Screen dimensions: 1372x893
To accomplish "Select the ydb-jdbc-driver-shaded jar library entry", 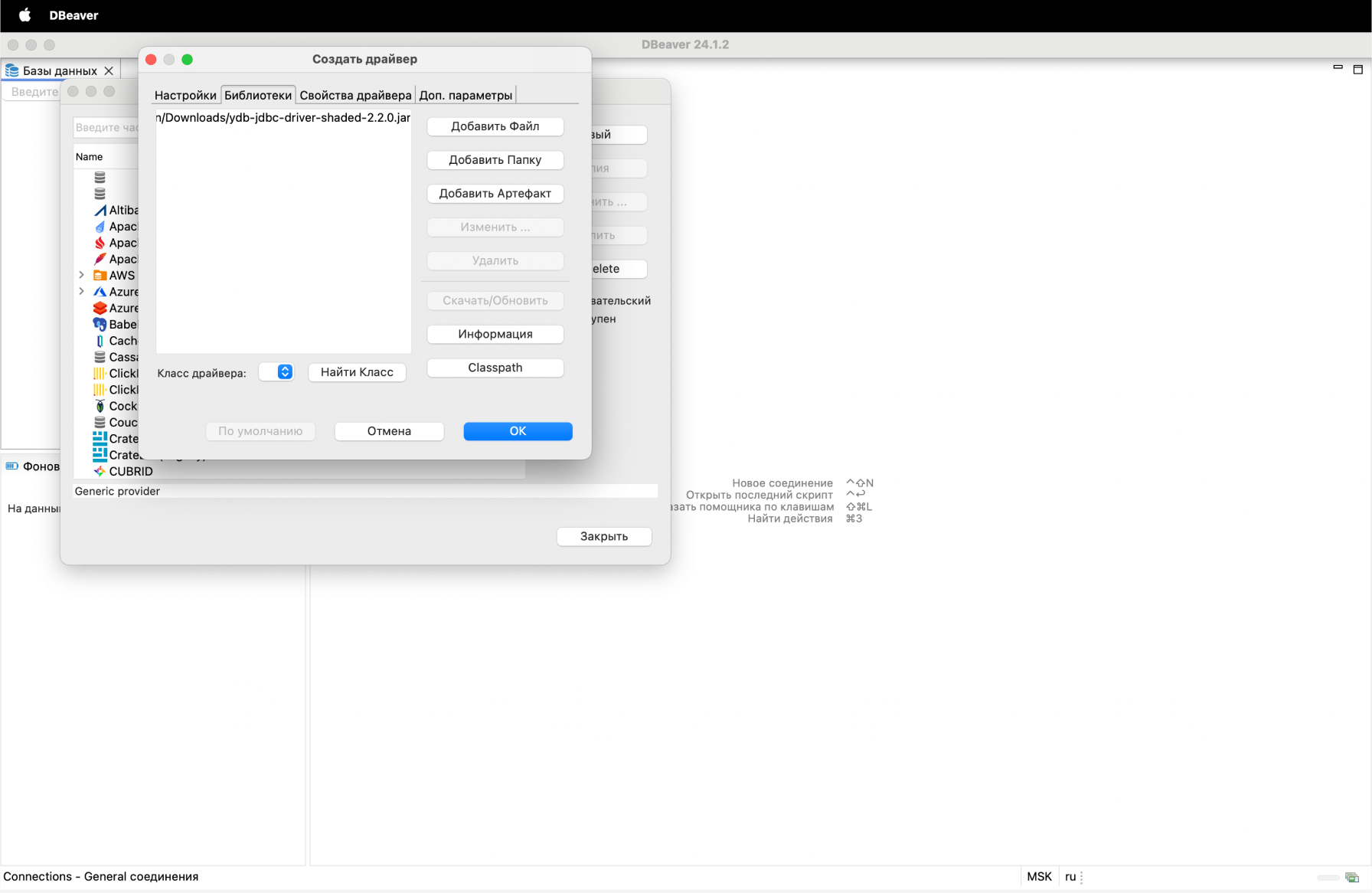I will (283, 118).
